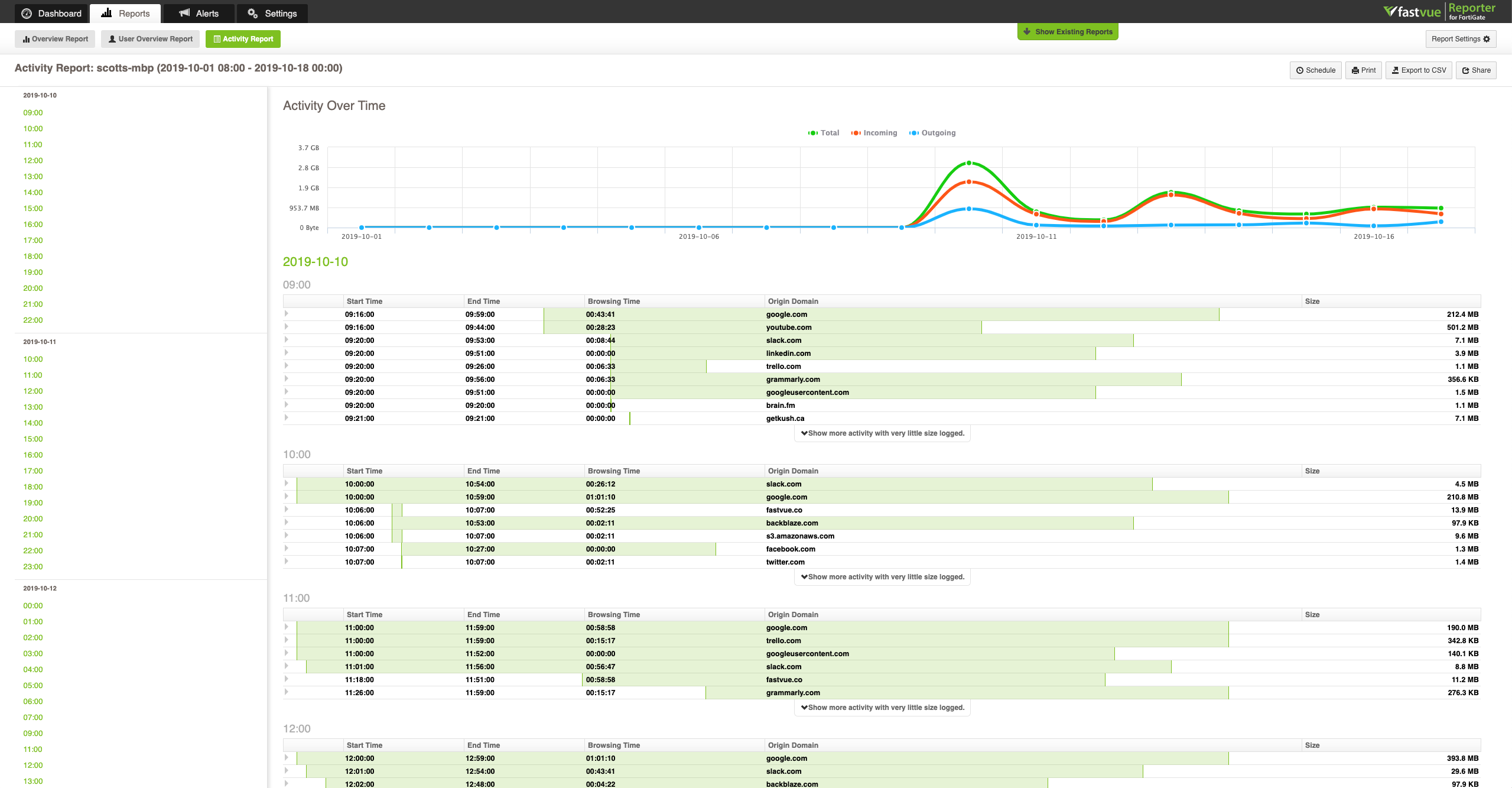Click the Alerts megaphone icon
1512x788 pixels.
pos(184,13)
